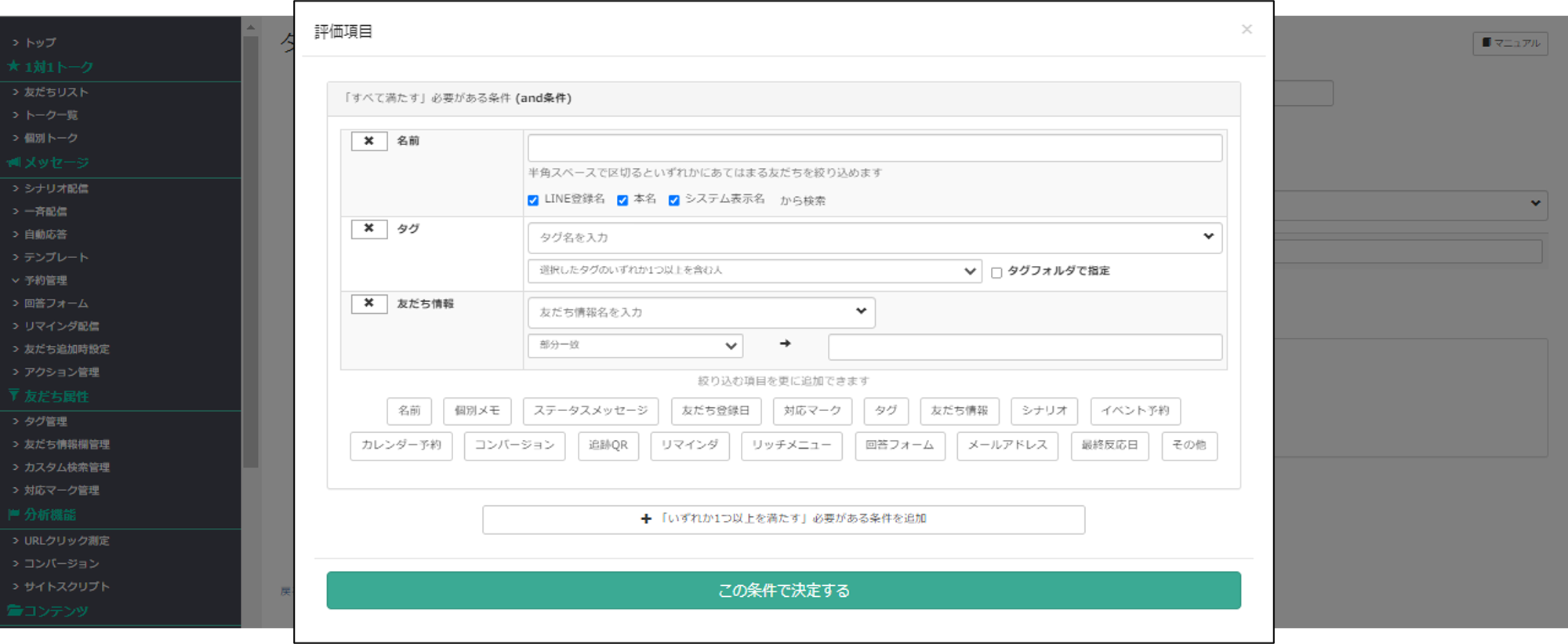Close the 評価項目 dialog with X
Image resolution: width=1568 pixels, height=644 pixels.
(x=1247, y=30)
